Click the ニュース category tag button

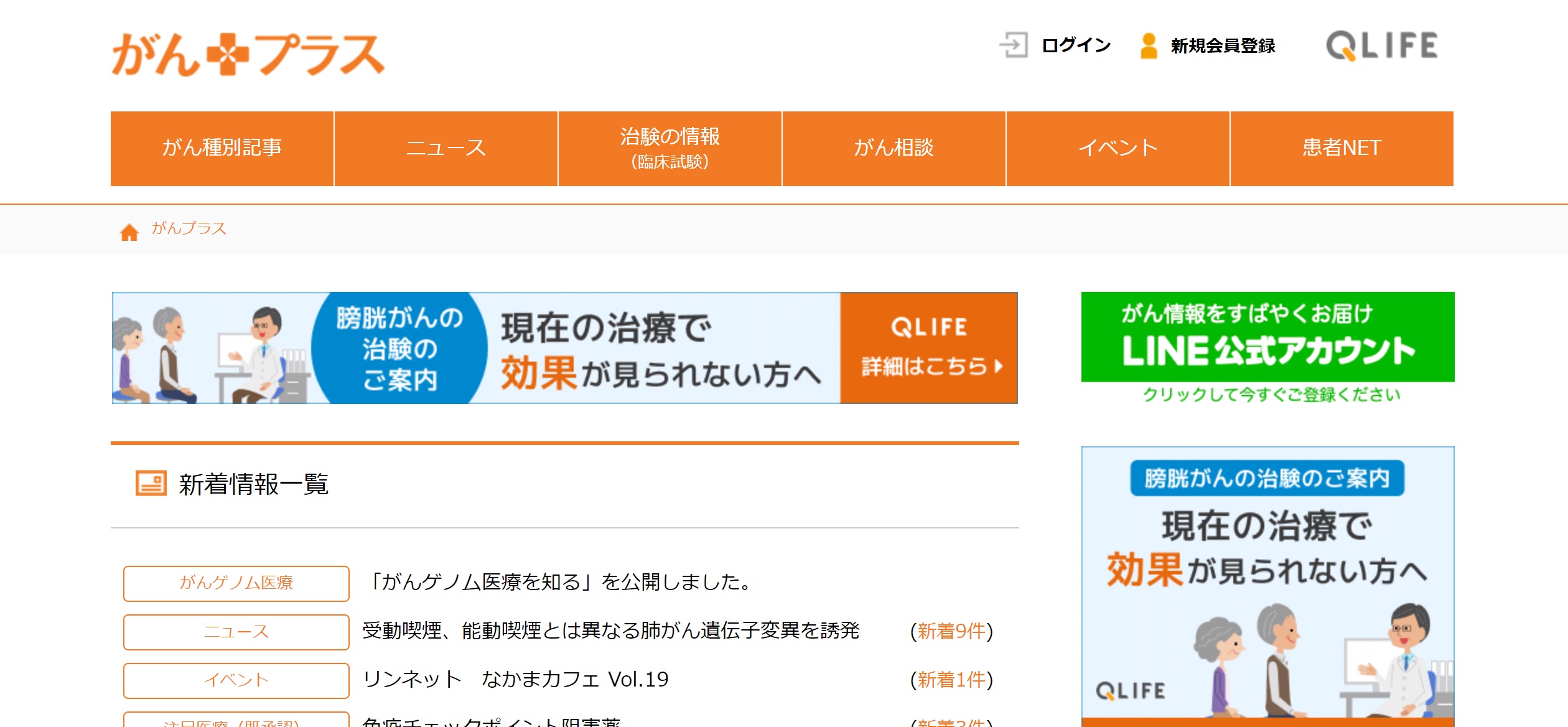[236, 632]
